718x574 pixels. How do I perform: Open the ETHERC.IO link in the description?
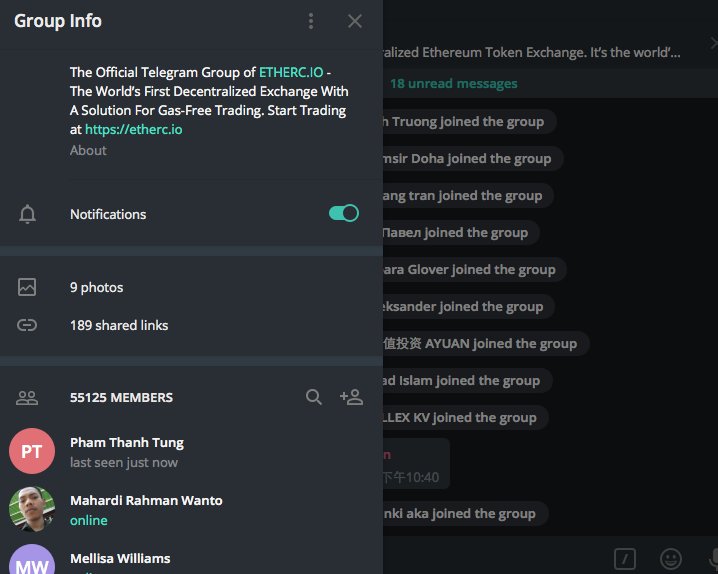(x=291, y=72)
